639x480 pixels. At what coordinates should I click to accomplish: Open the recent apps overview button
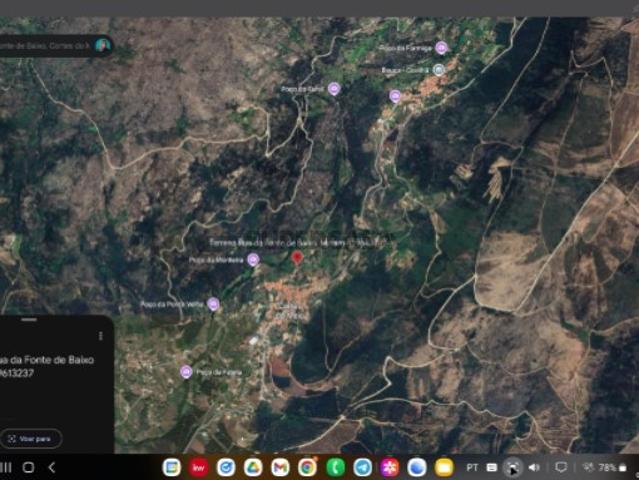(x=28, y=467)
